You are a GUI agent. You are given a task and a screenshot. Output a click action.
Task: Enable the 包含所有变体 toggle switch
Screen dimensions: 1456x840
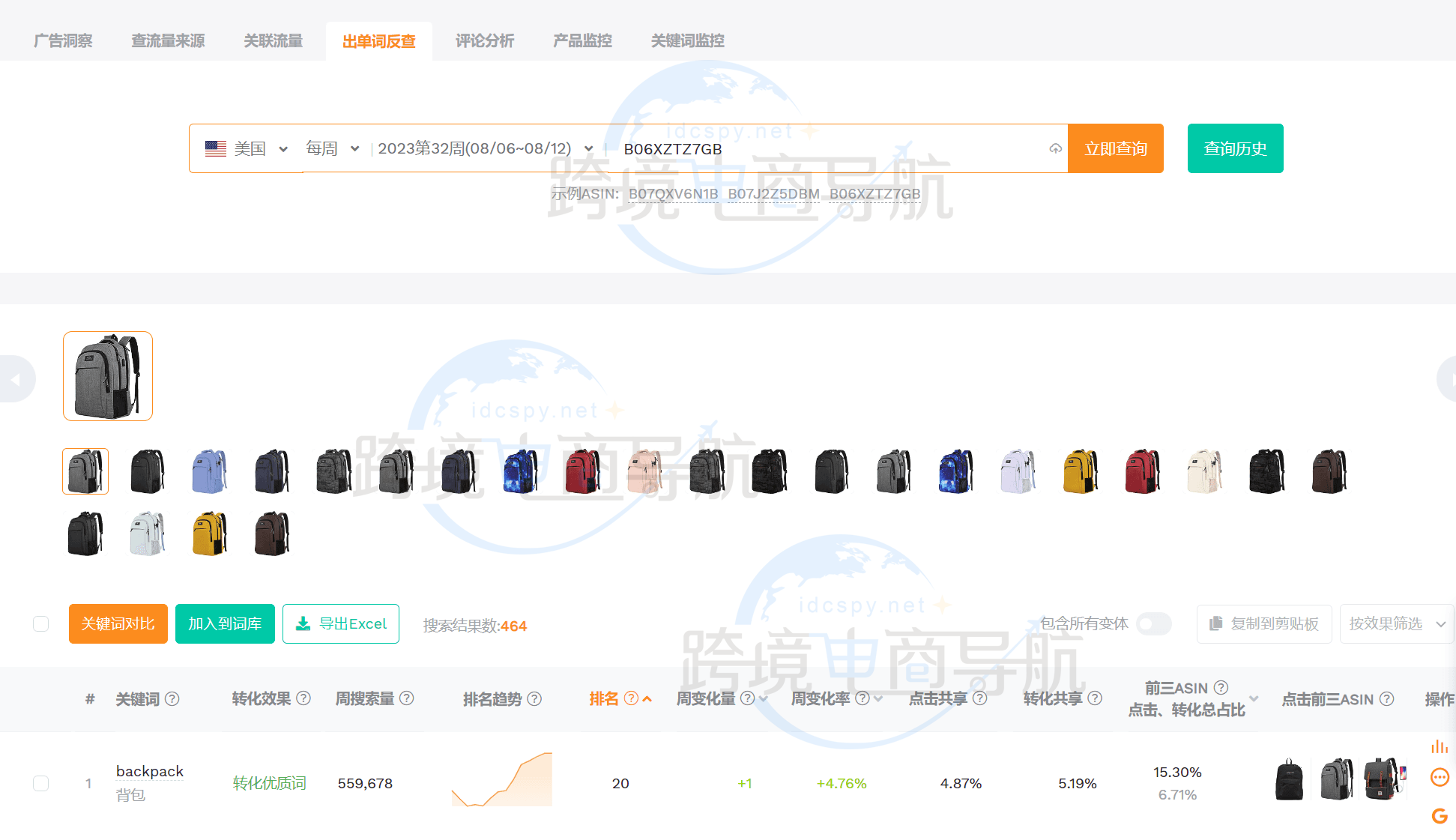point(1153,623)
